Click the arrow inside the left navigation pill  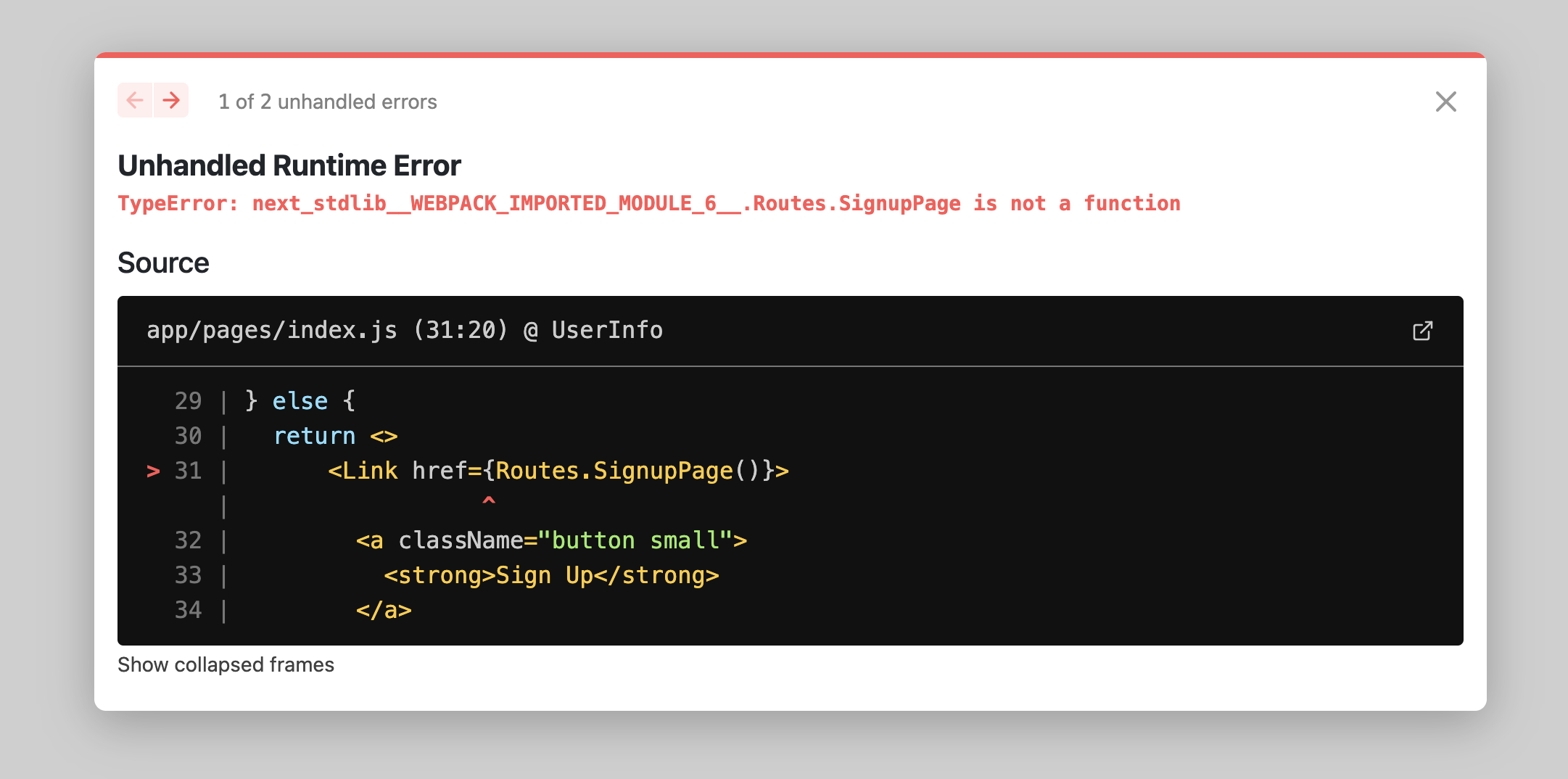(x=134, y=101)
